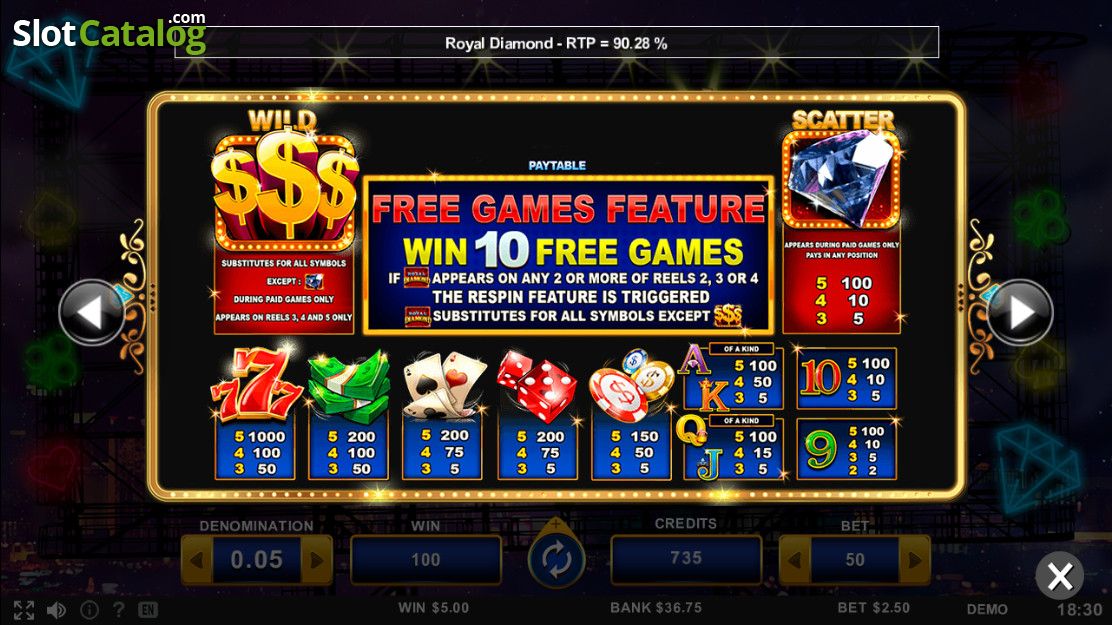1112x625 pixels.
Task: Click the Free Games Feature banner
Action: coord(568,254)
